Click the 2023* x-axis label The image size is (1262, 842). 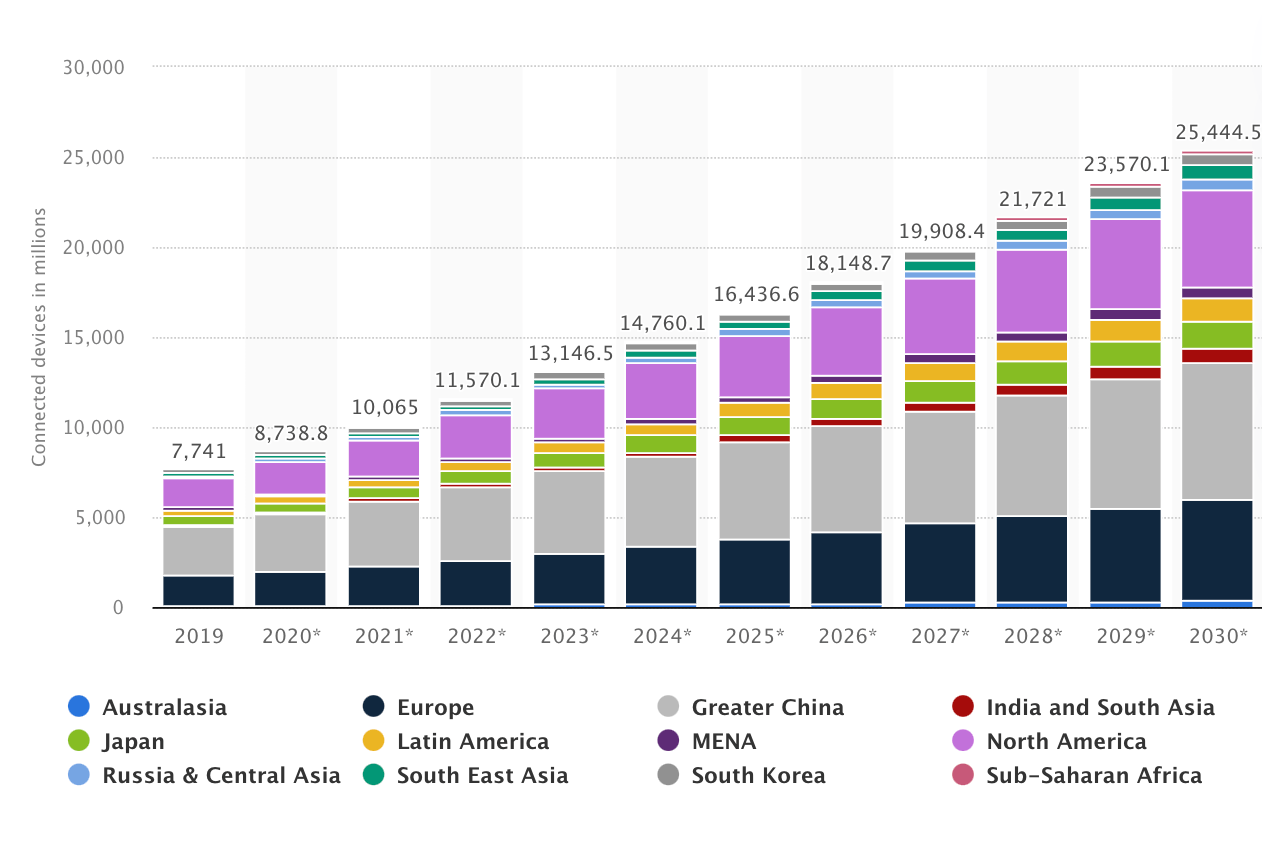[x=570, y=636]
